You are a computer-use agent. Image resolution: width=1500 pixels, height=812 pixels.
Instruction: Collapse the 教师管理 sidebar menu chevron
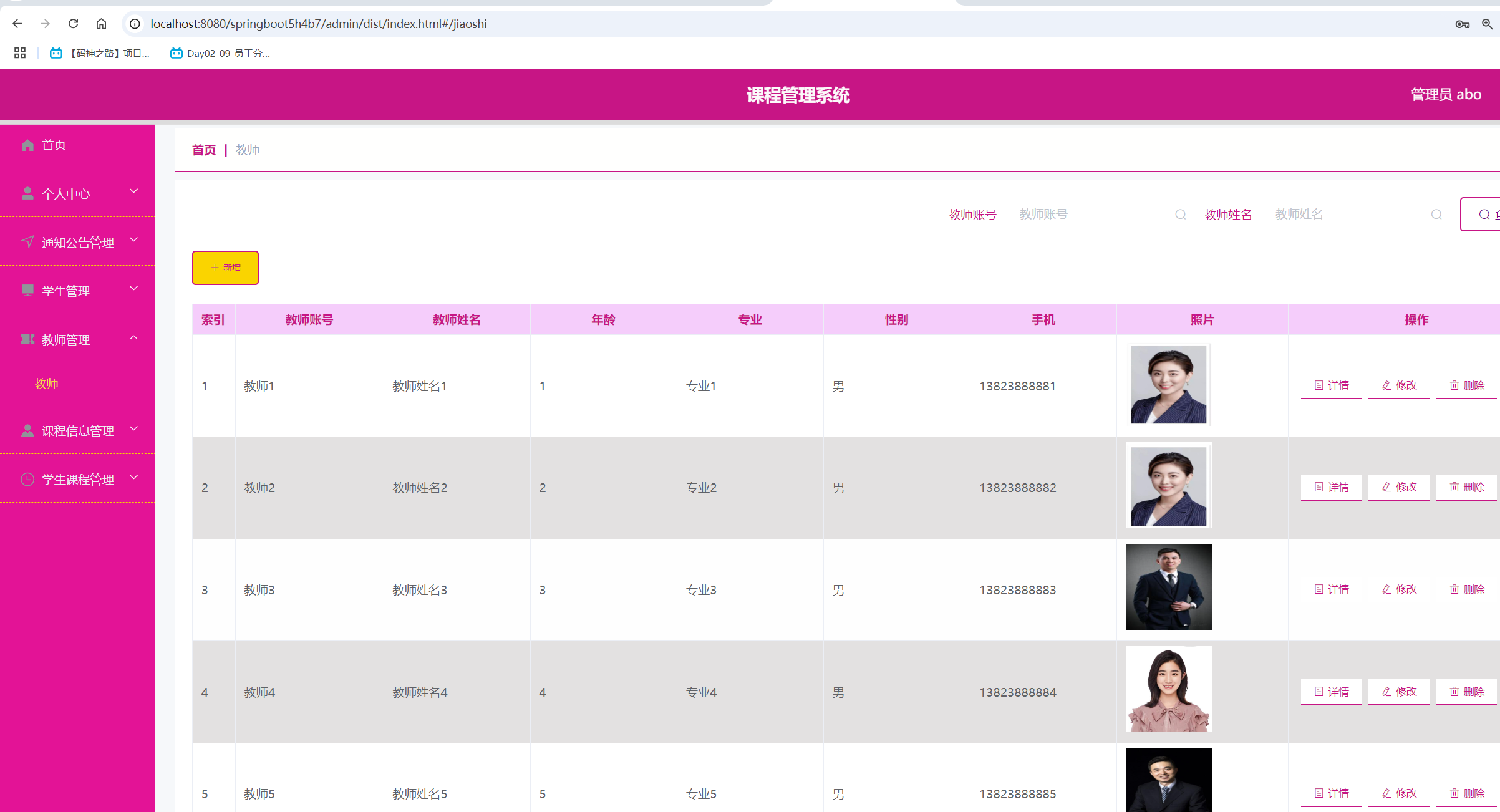click(x=133, y=338)
